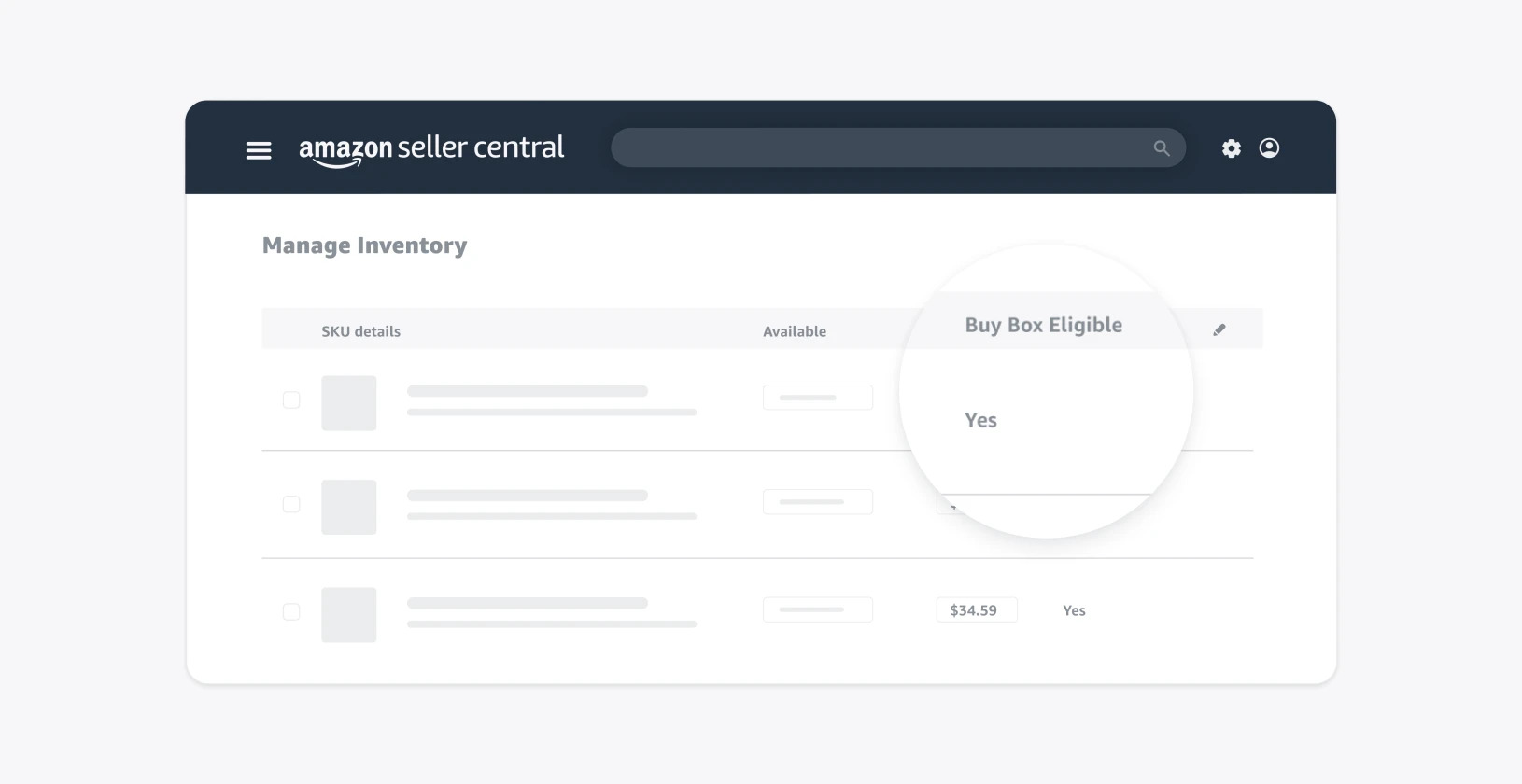Expand the Available selector on the second row
Image resolution: width=1522 pixels, height=784 pixels.
pos(817,501)
